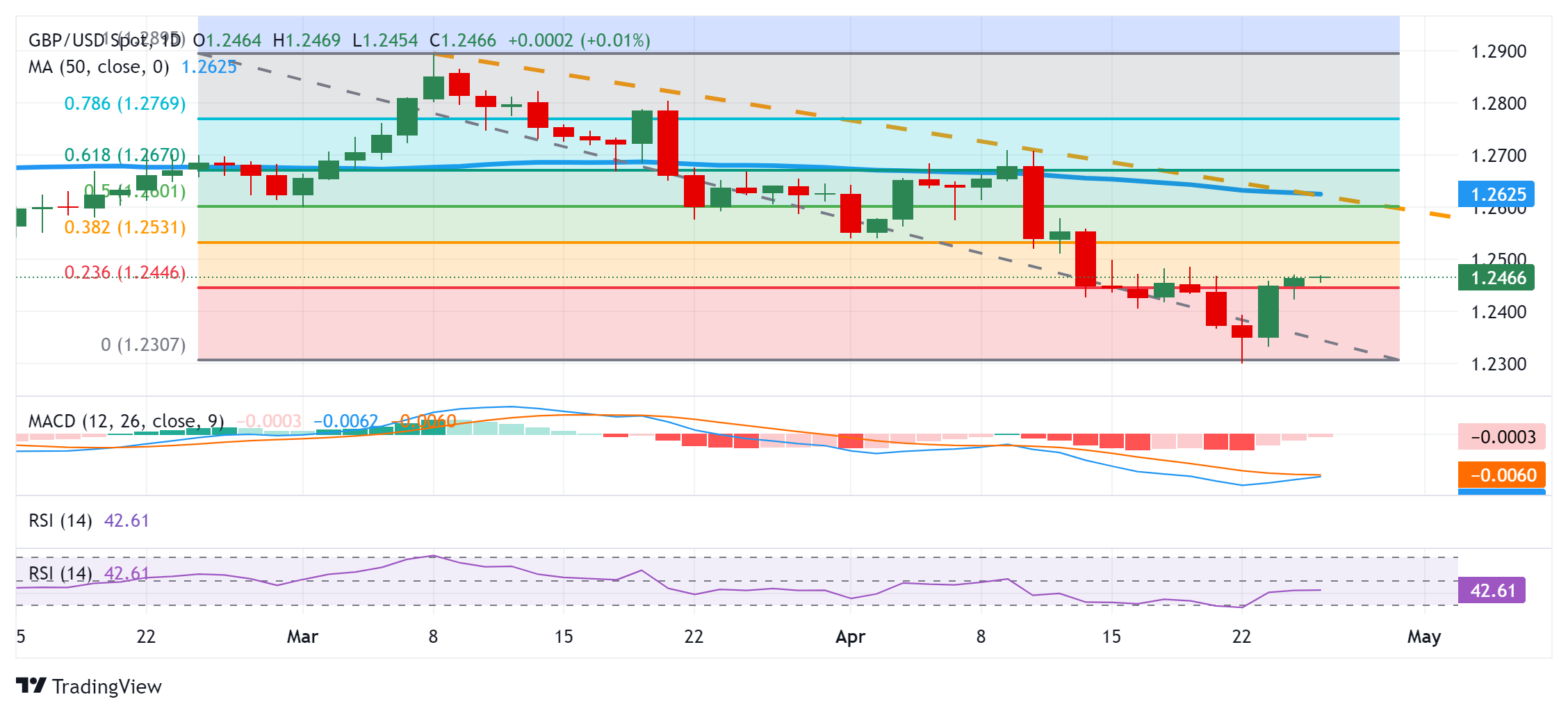Select the orange -0.0060 MACD signal label

point(1502,475)
